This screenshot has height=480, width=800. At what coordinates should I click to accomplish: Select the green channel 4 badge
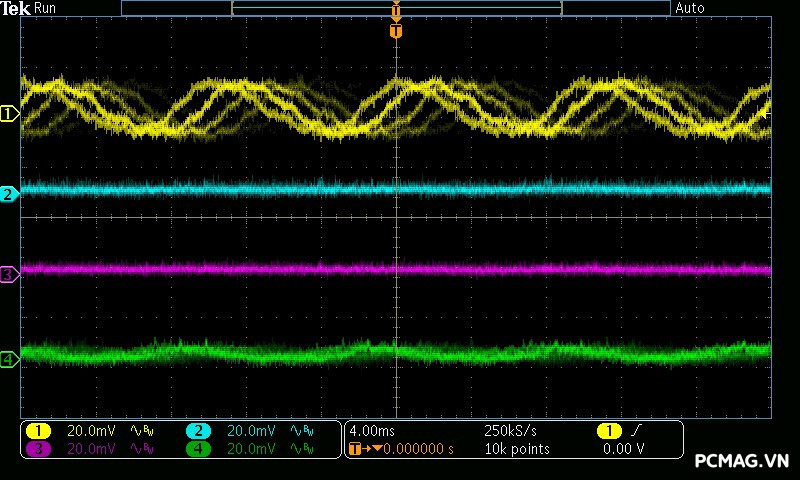[198, 449]
